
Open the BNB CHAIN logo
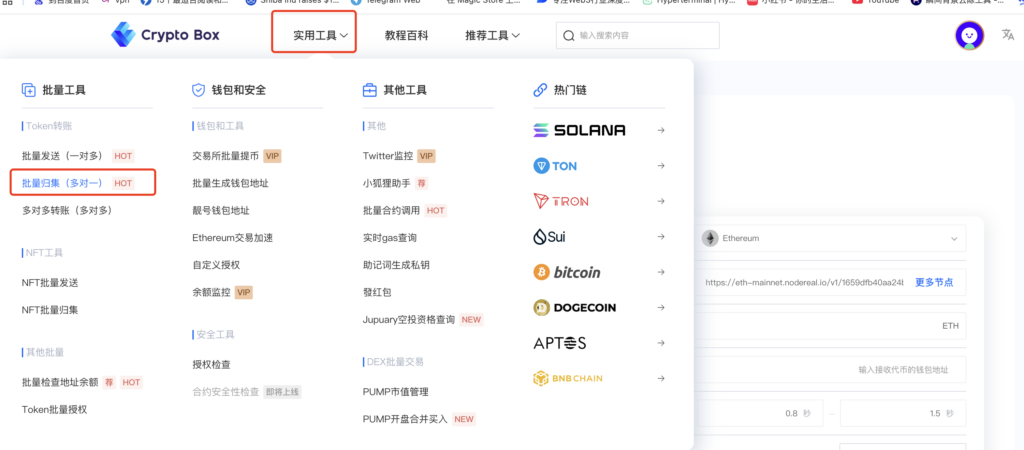[568, 378]
